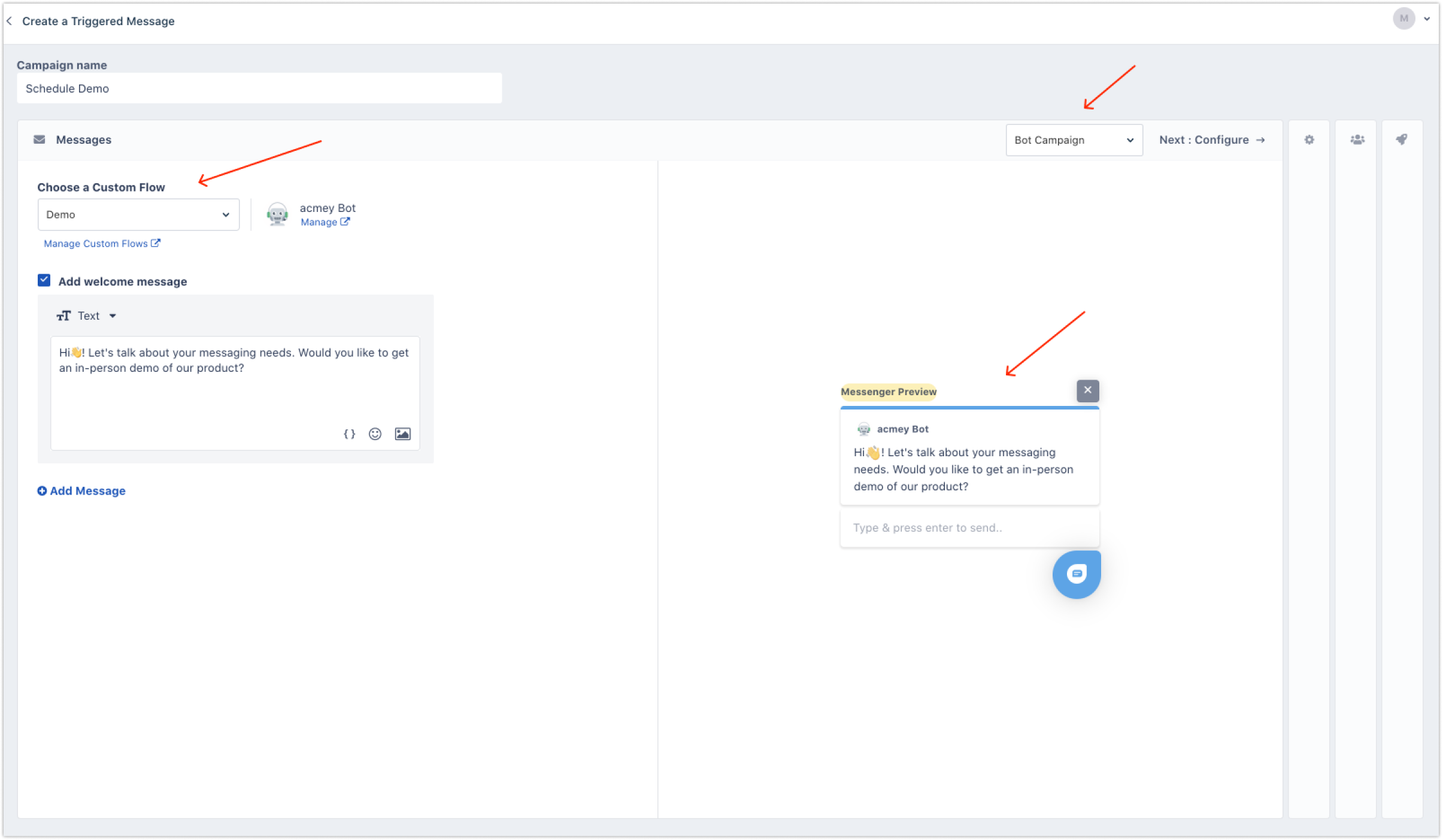Expand the Demo custom flow dropdown
Screen dimensions: 1443x840
click(x=138, y=214)
